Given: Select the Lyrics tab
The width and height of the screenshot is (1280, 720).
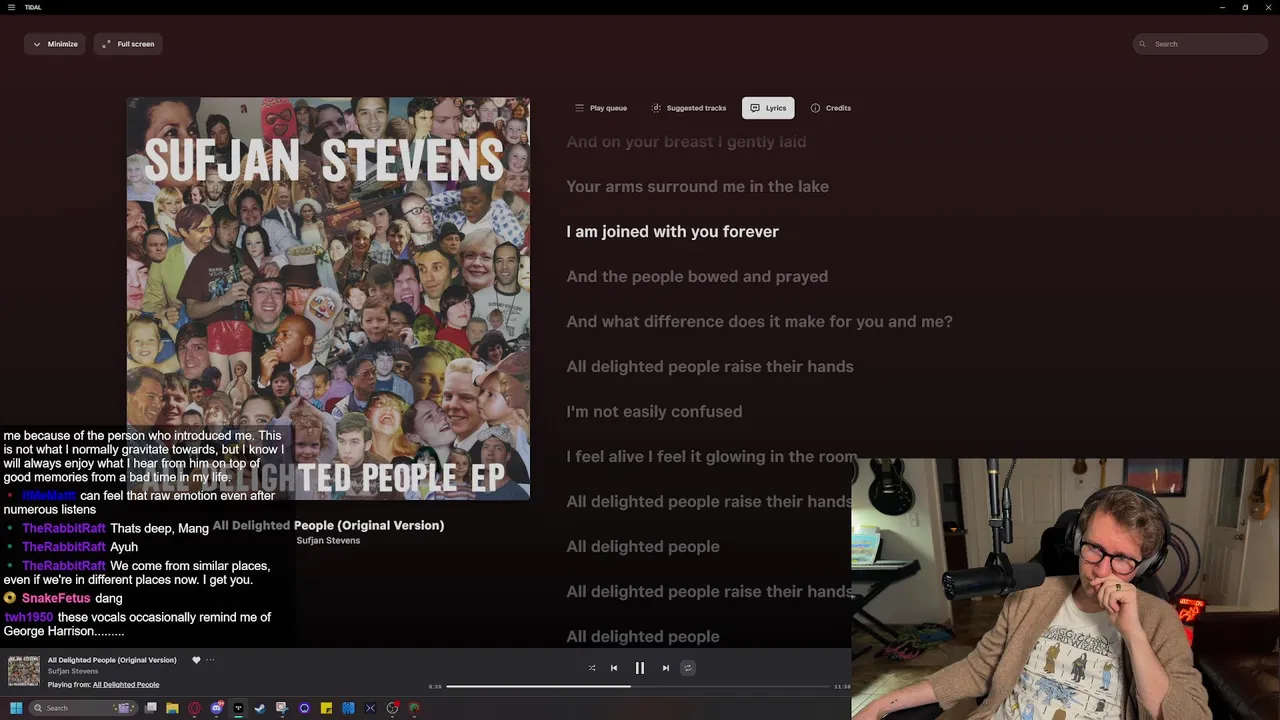Looking at the screenshot, I should click(x=768, y=108).
